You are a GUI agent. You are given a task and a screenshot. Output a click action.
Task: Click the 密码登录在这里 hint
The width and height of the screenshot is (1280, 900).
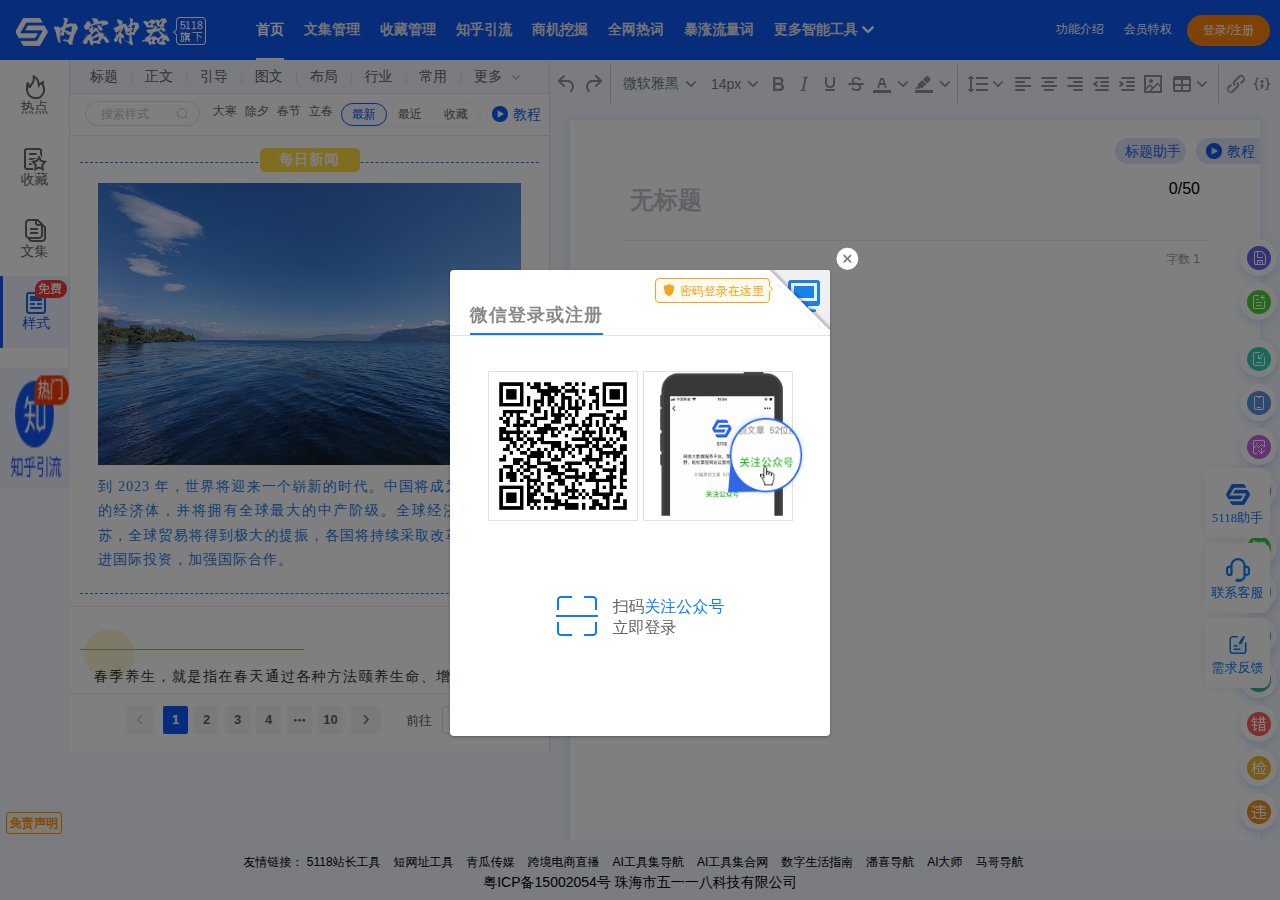713,290
